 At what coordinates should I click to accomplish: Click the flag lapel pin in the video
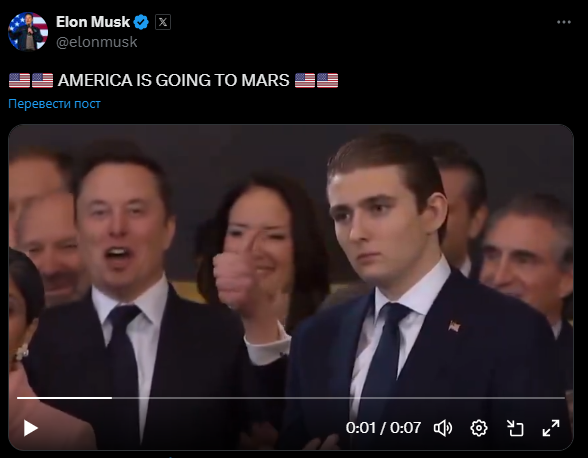coord(454,326)
